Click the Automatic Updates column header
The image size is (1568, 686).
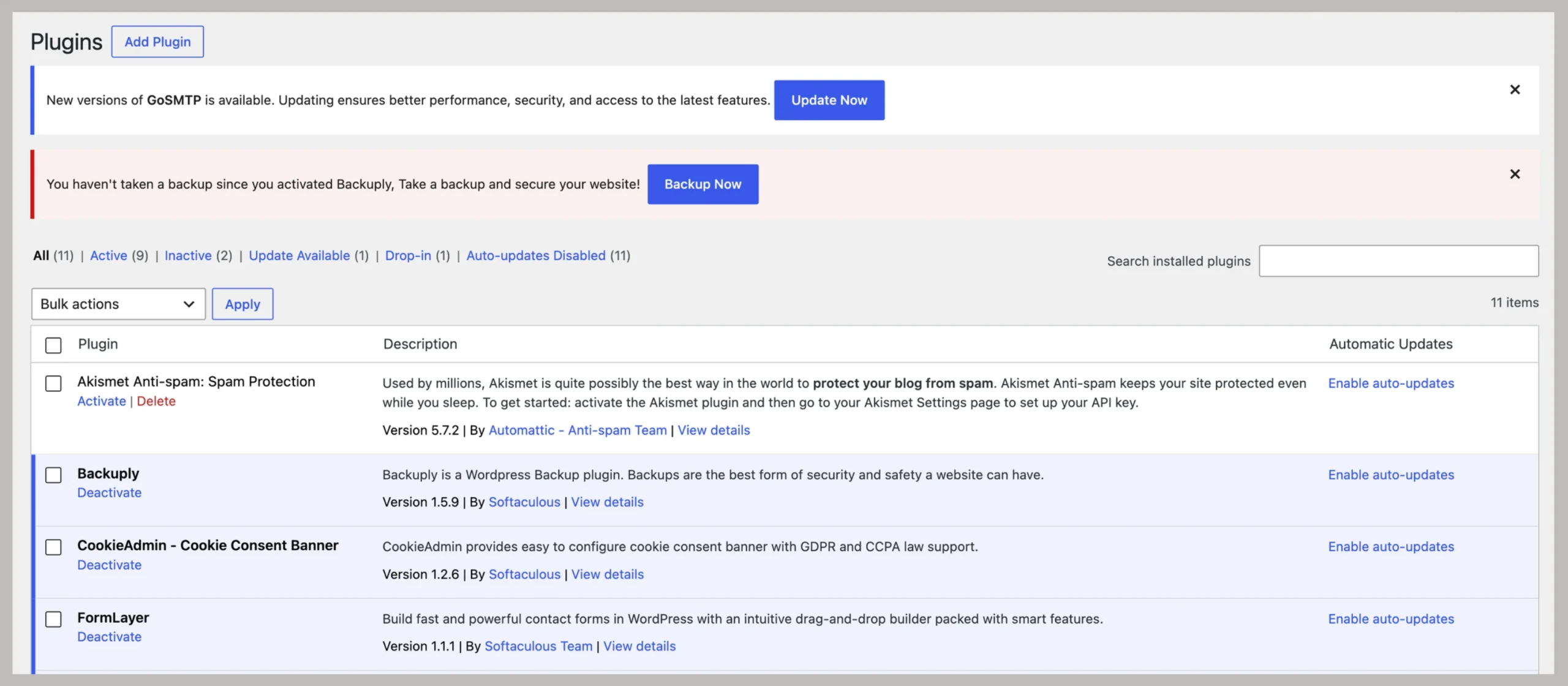[1390, 344]
